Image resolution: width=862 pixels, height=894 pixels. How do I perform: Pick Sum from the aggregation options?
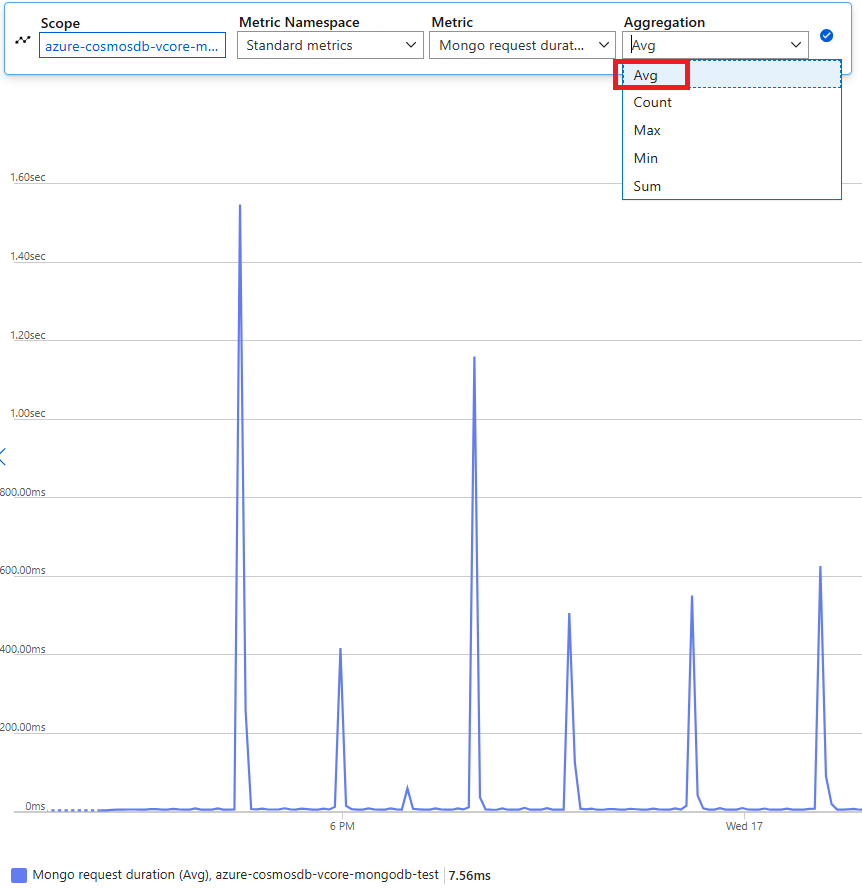click(x=647, y=186)
